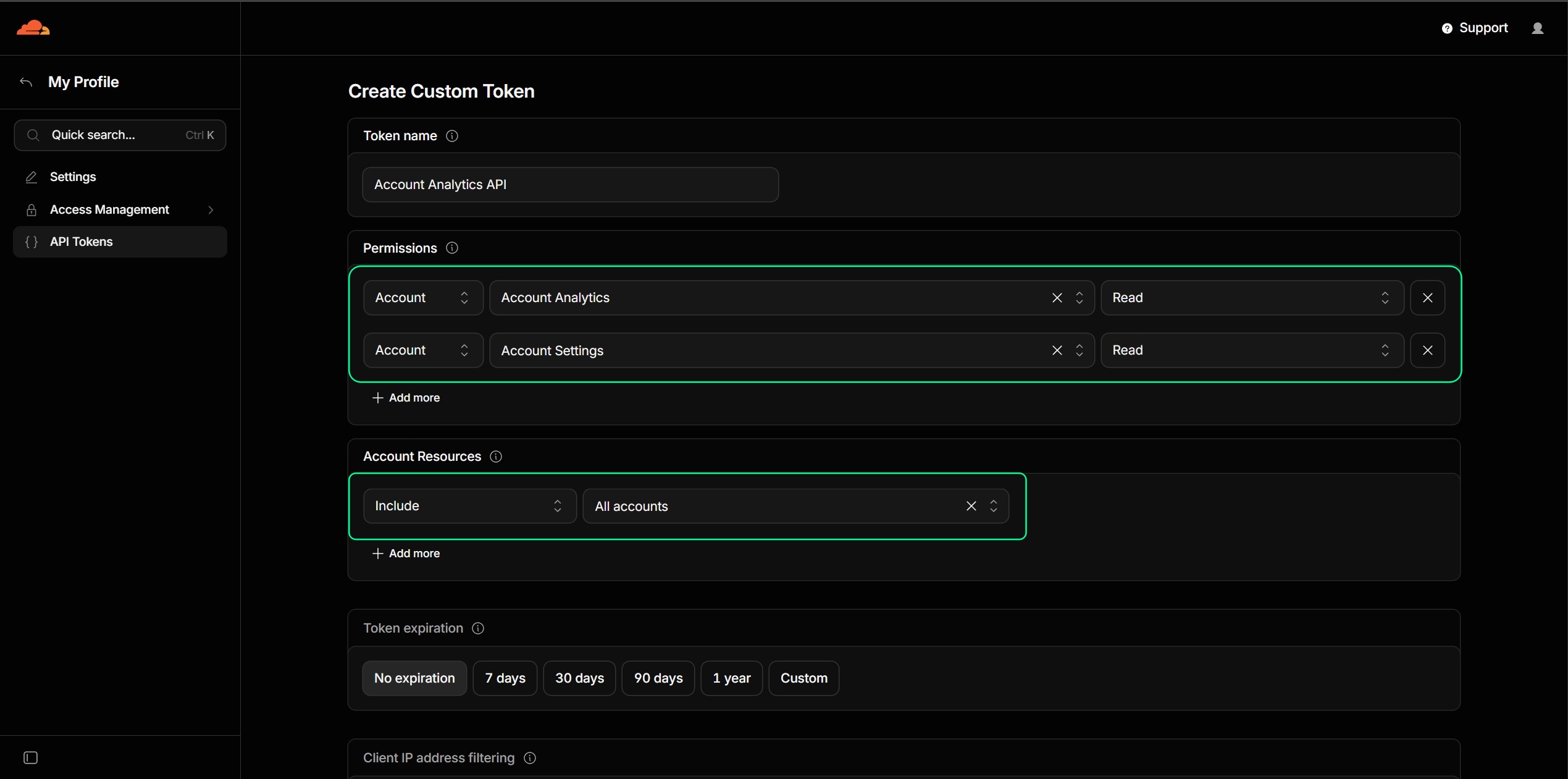Add more account resources
This screenshot has height=779, width=1568.
click(x=406, y=554)
